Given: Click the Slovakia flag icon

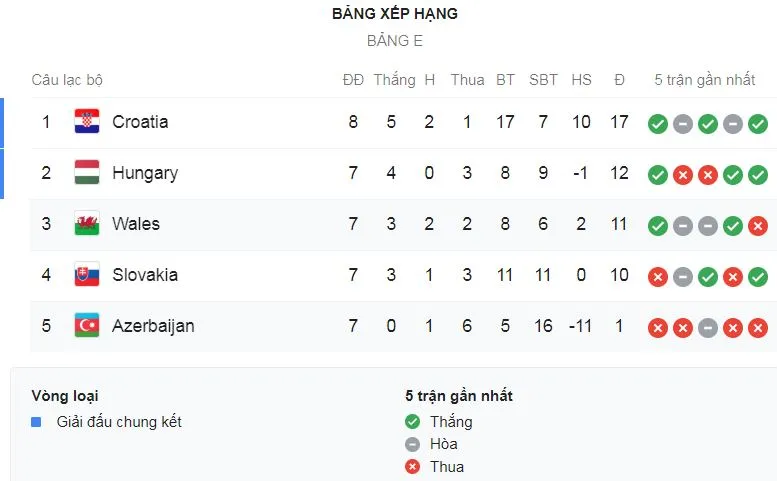Looking at the screenshot, I should 87,275.
